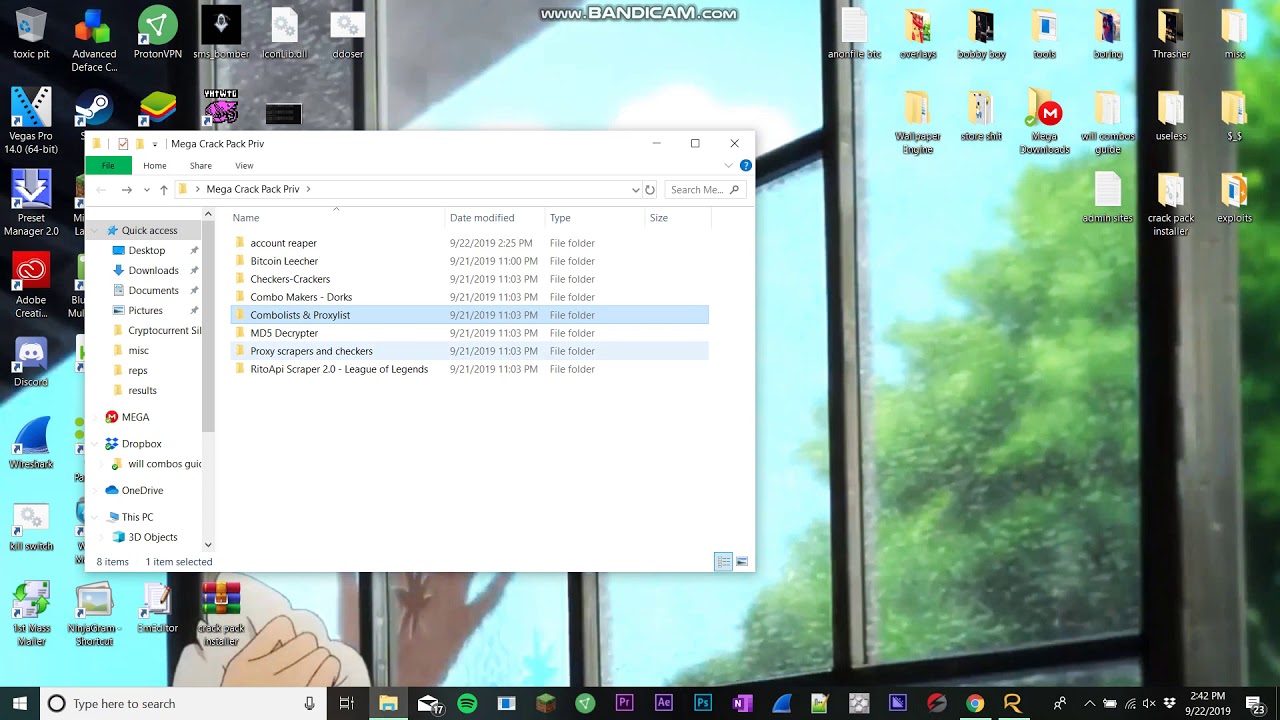
Task: Select the MD5 Decrypter folder
Action: pyautogui.click(x=469, y=333)
